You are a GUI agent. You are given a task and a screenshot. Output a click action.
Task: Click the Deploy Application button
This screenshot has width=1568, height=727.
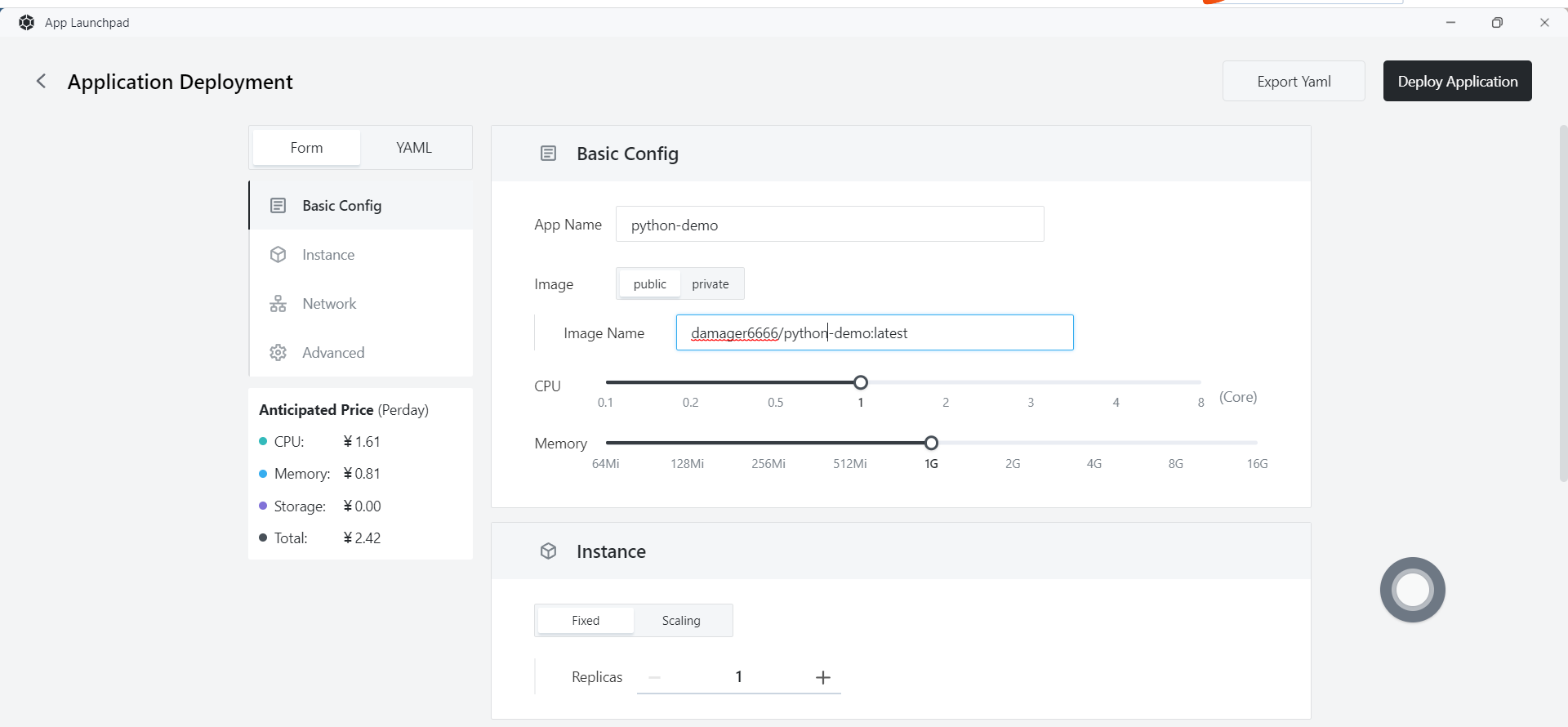coord(1457,81)
